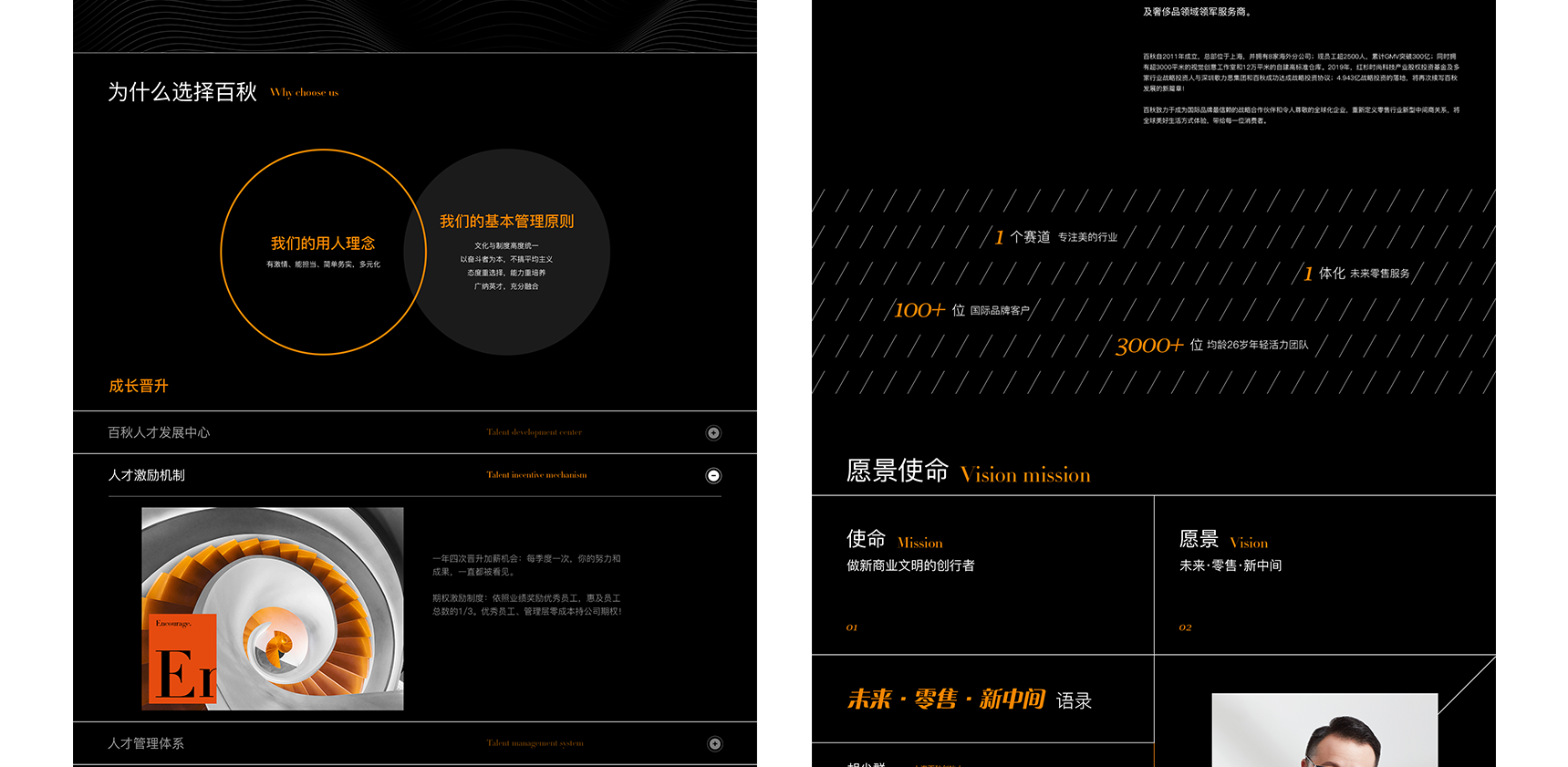This screenshot has height=767, width=1568.
Task: Expand the 百秋人才发展中心 row's plus icon
Action: click(713, 433)
